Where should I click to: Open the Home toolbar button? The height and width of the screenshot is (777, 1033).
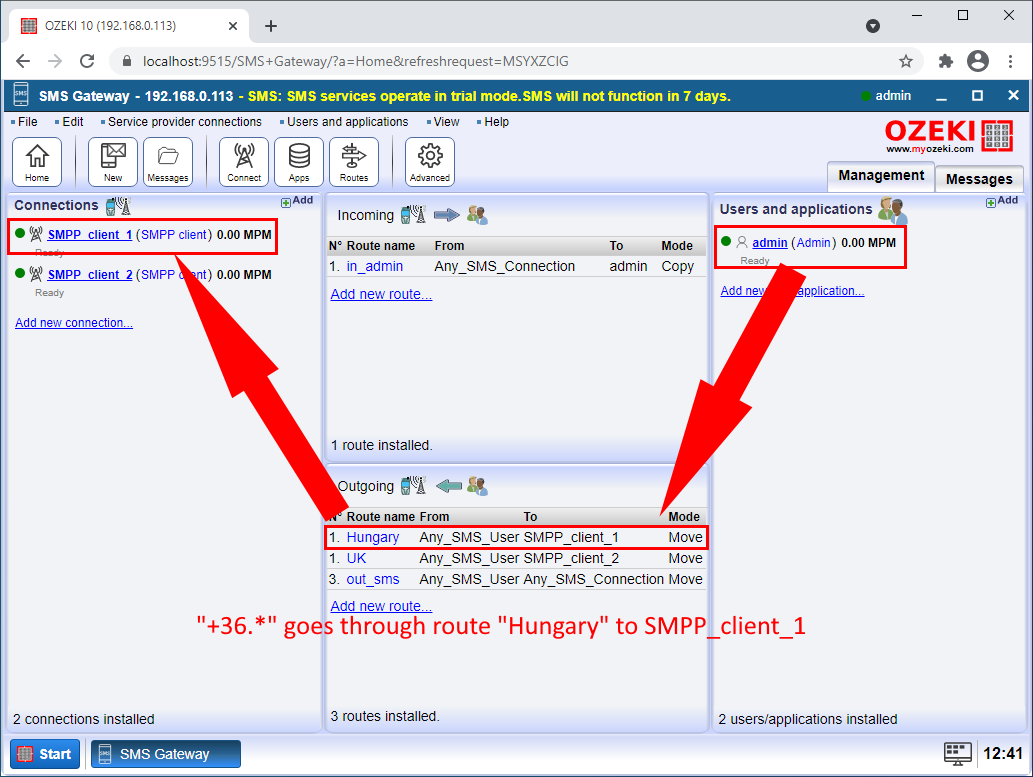tap(37, 162)
